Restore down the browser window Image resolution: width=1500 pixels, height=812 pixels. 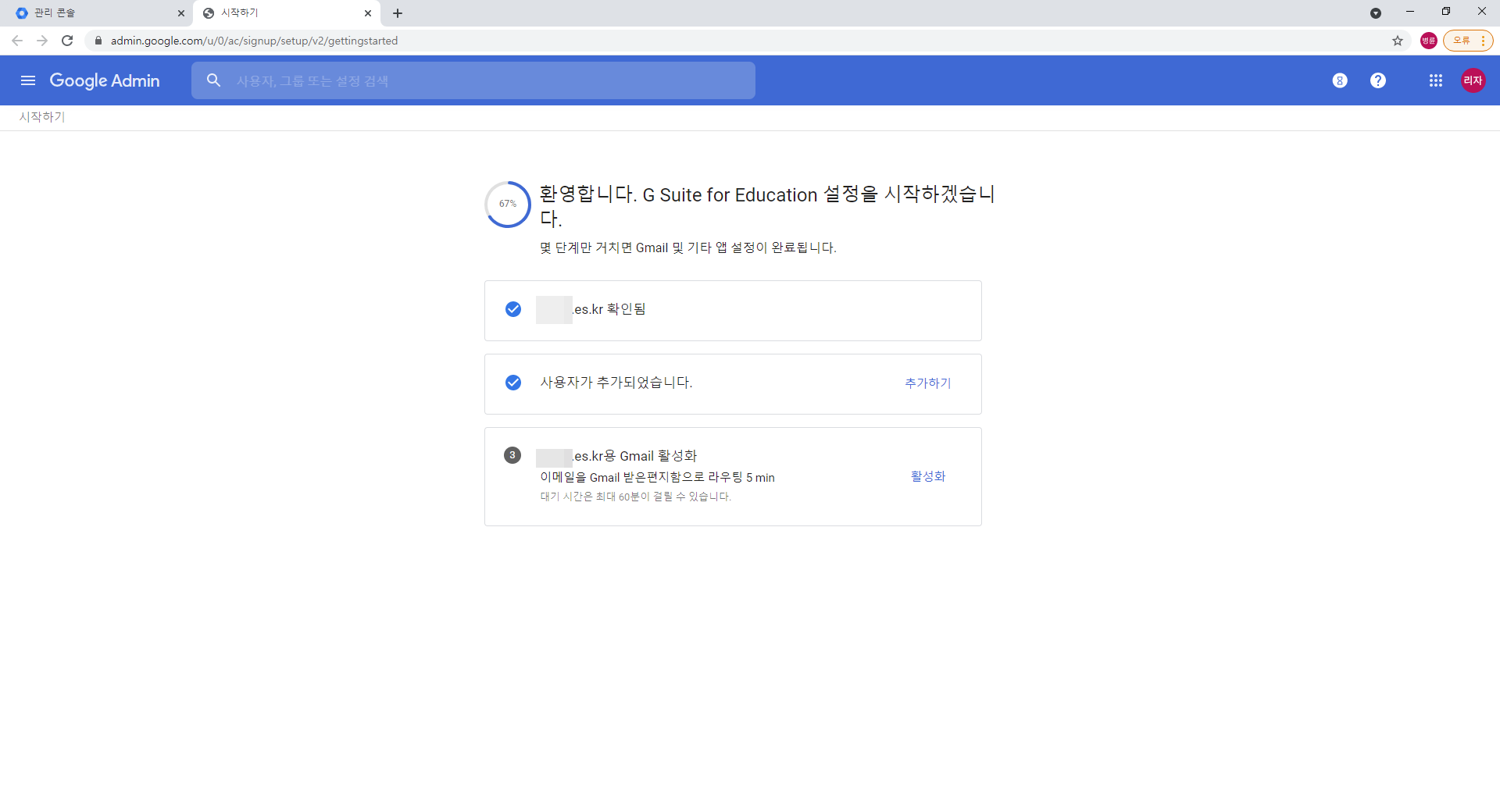(x=1446, y=12)
